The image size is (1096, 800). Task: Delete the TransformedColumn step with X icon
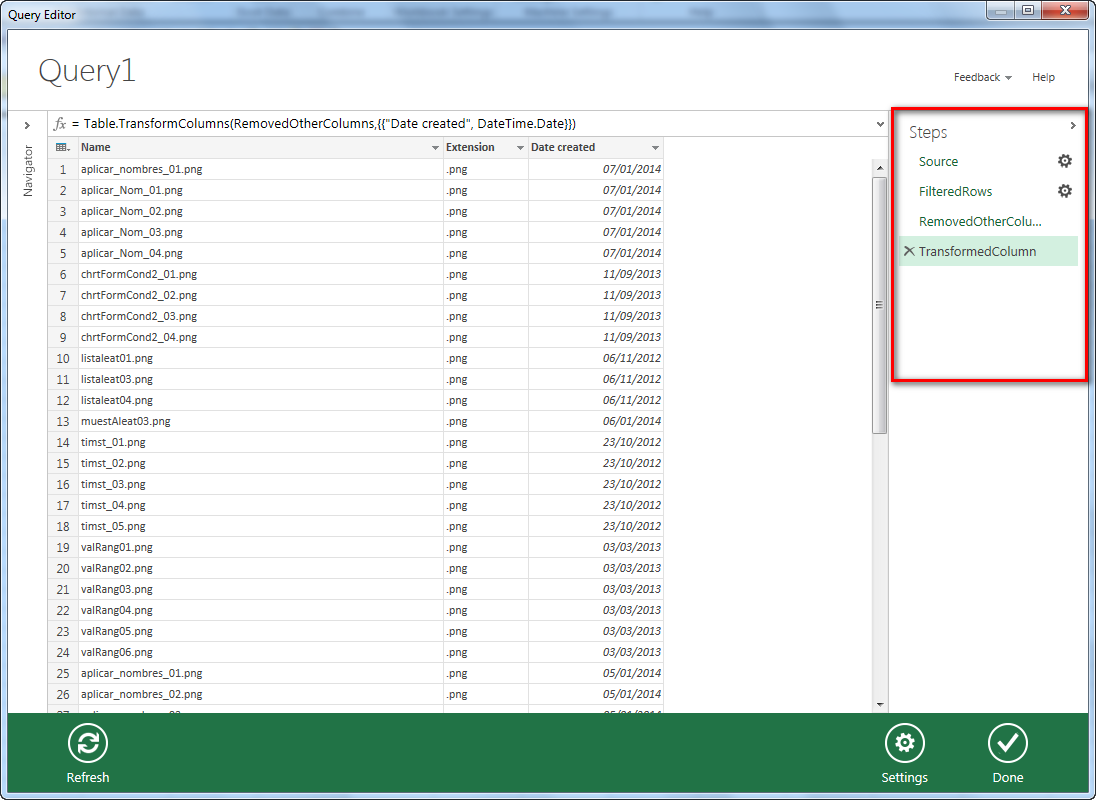pyautogui.click(x=909, y=251)
